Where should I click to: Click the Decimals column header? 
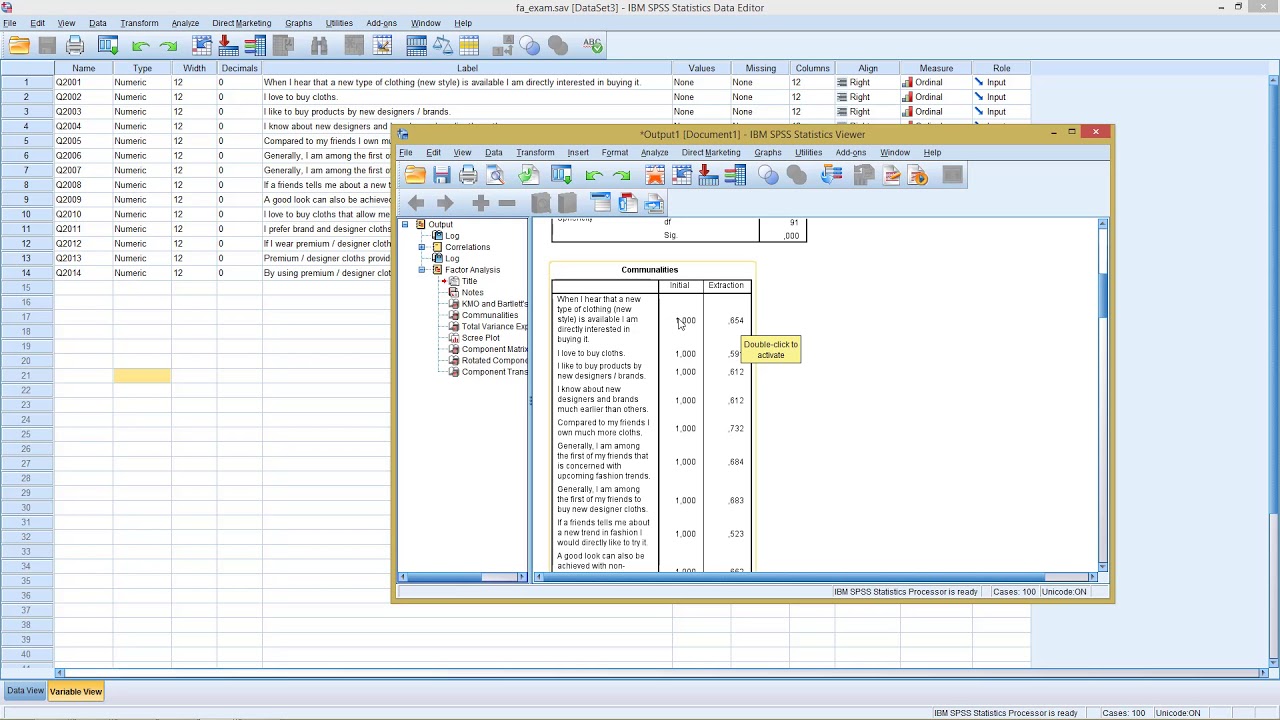240,68
